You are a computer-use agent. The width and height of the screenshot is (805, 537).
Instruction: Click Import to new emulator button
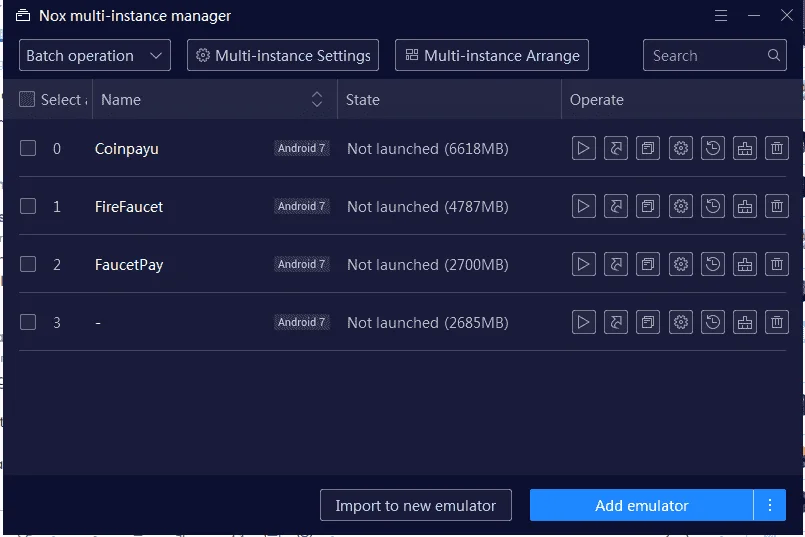(416, 505)
